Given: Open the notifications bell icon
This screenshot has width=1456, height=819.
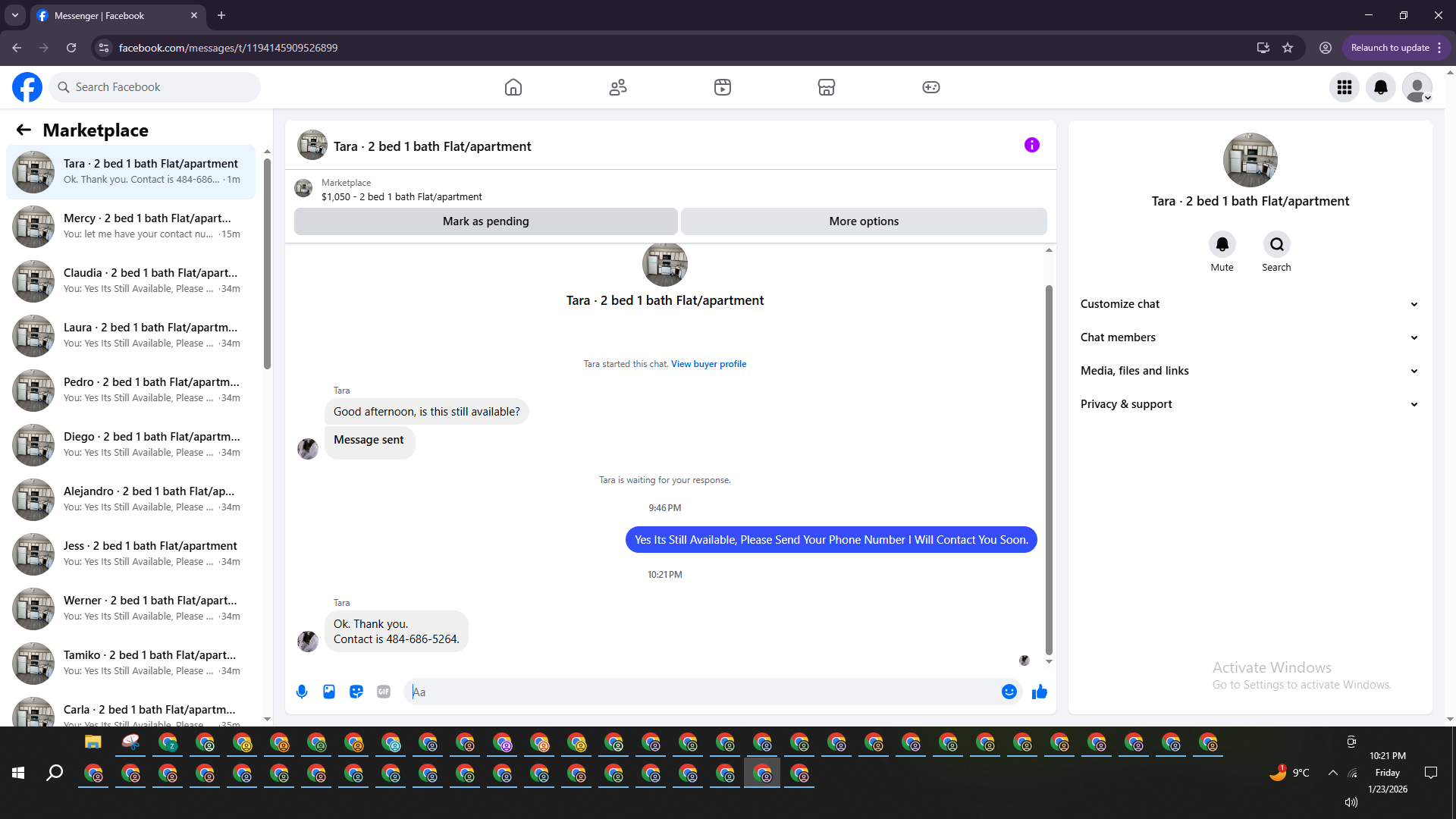Looking at the screenshot, I should (x=1381, y=87).
